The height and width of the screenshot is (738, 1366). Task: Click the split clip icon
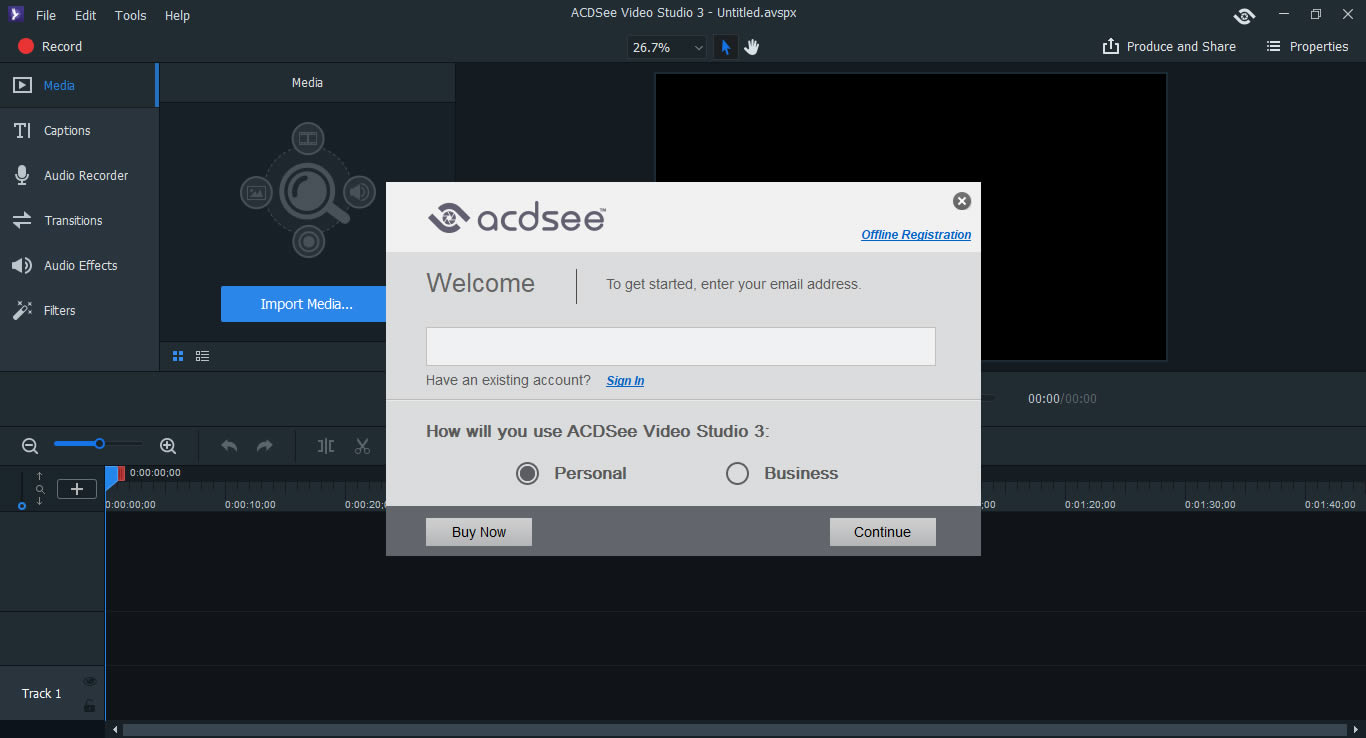click(x=326, y=446)
